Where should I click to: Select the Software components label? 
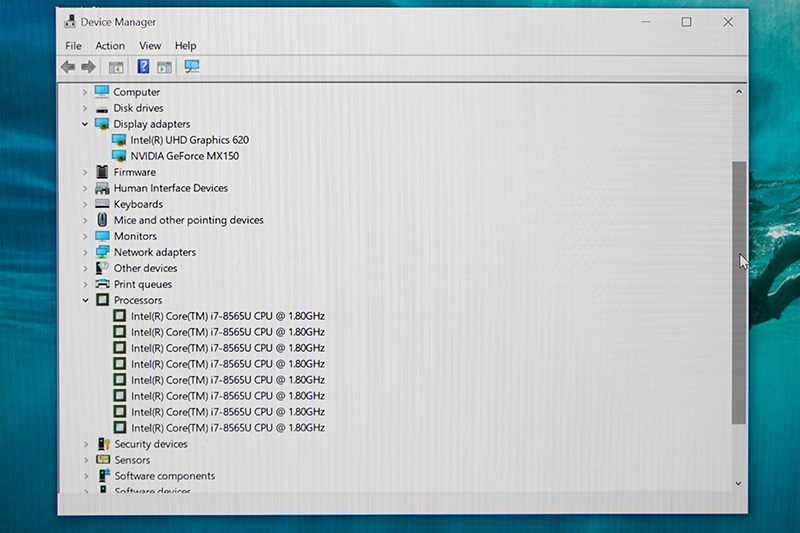point(164,475)
